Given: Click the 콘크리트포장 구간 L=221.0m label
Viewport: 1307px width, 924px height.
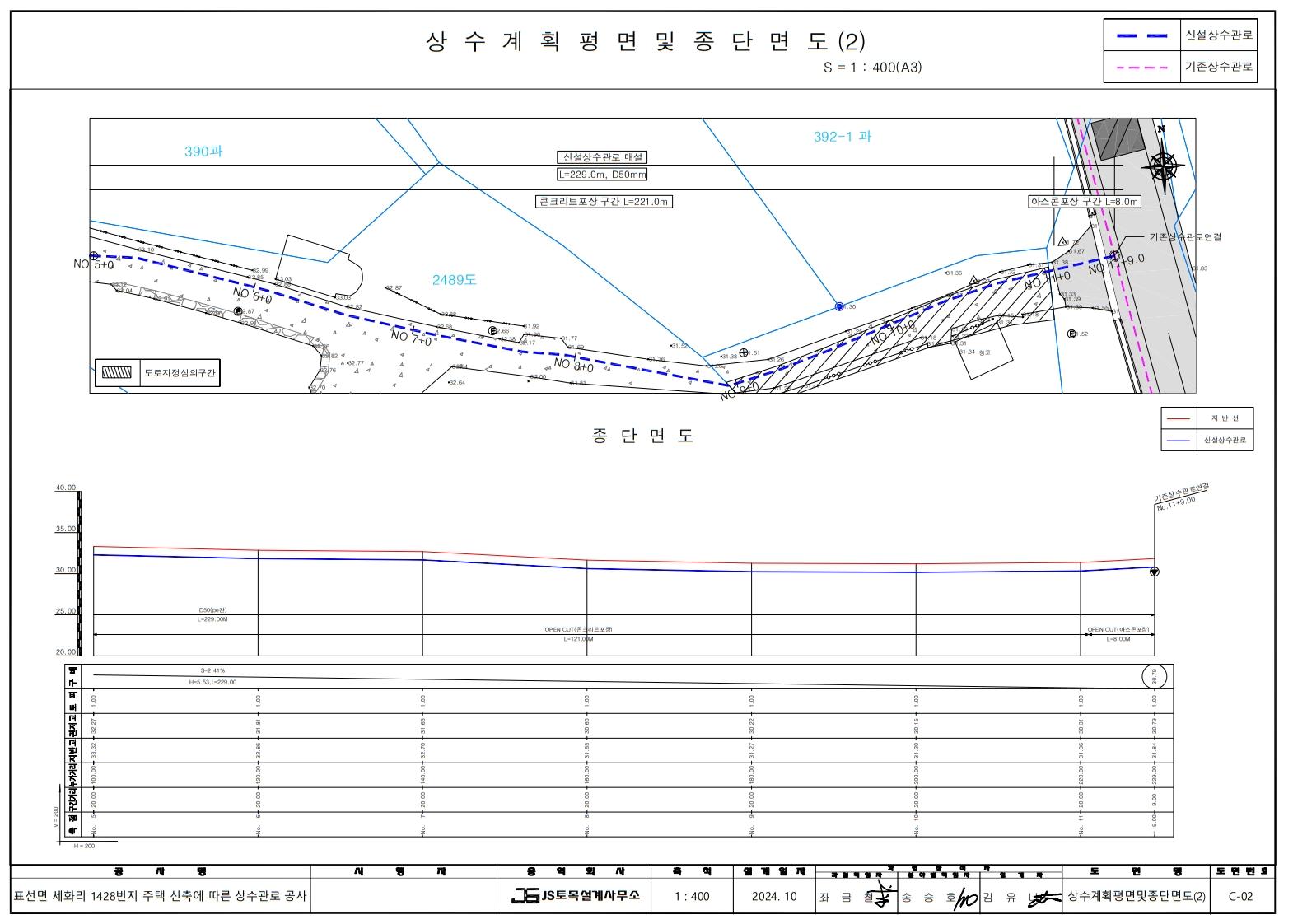Looking at the screenshot, I should click(604, 202).
